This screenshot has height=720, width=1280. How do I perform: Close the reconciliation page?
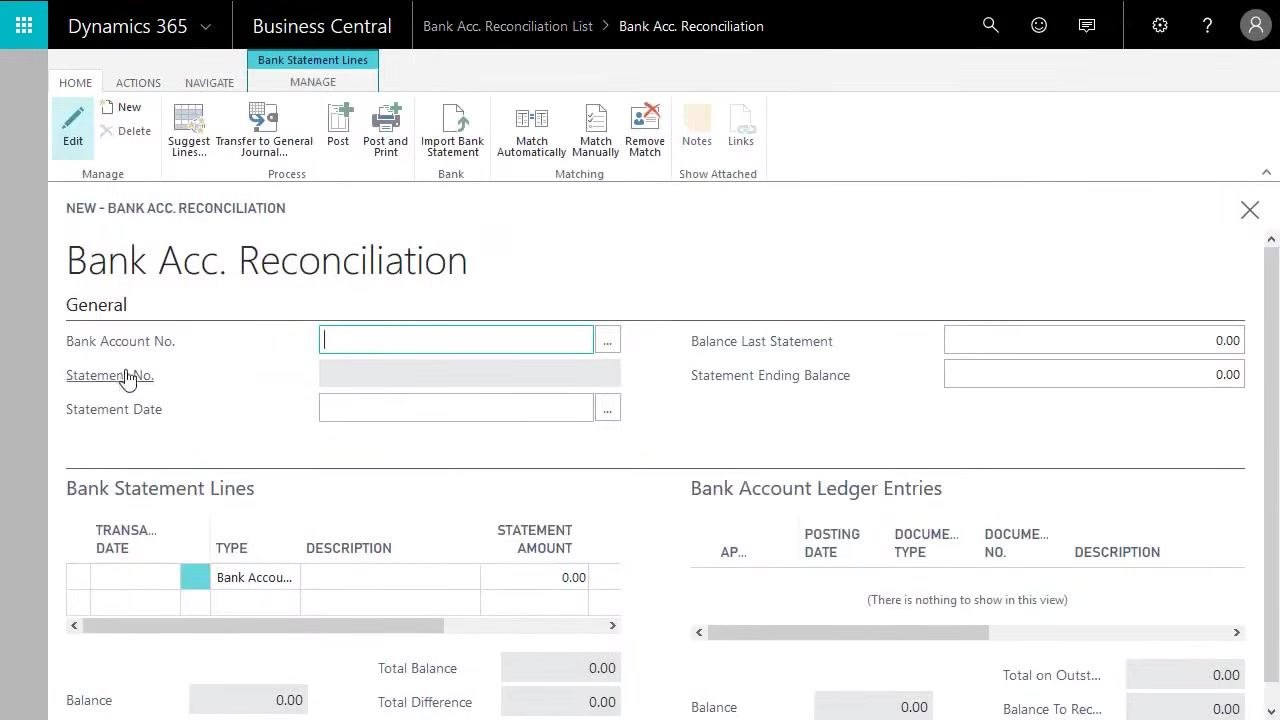[x=1250, y=210]
